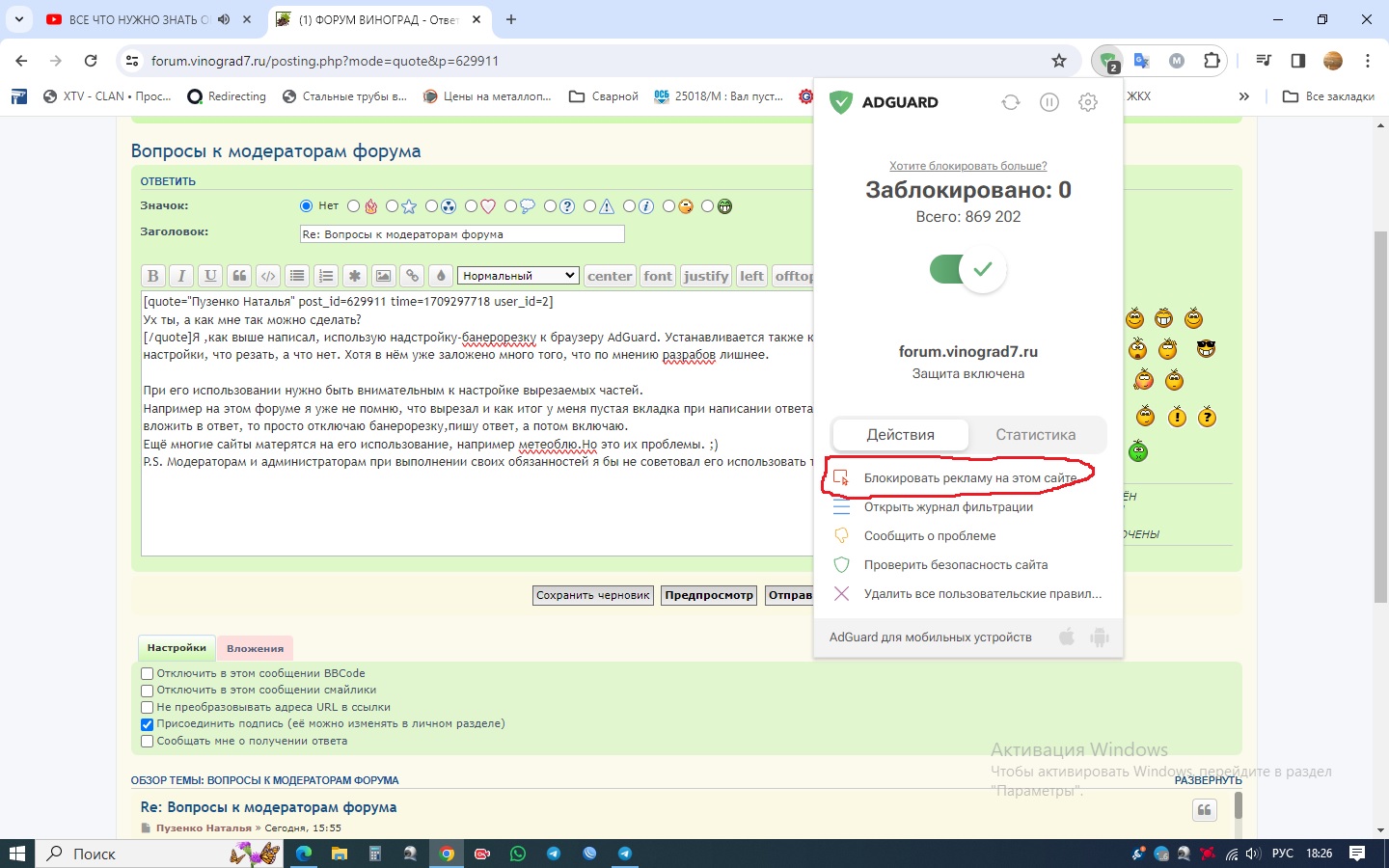The width and height of the screenshot is (1389, 868).
Task: Insert a quote block in editor
Action: click(x=239, y=276)
